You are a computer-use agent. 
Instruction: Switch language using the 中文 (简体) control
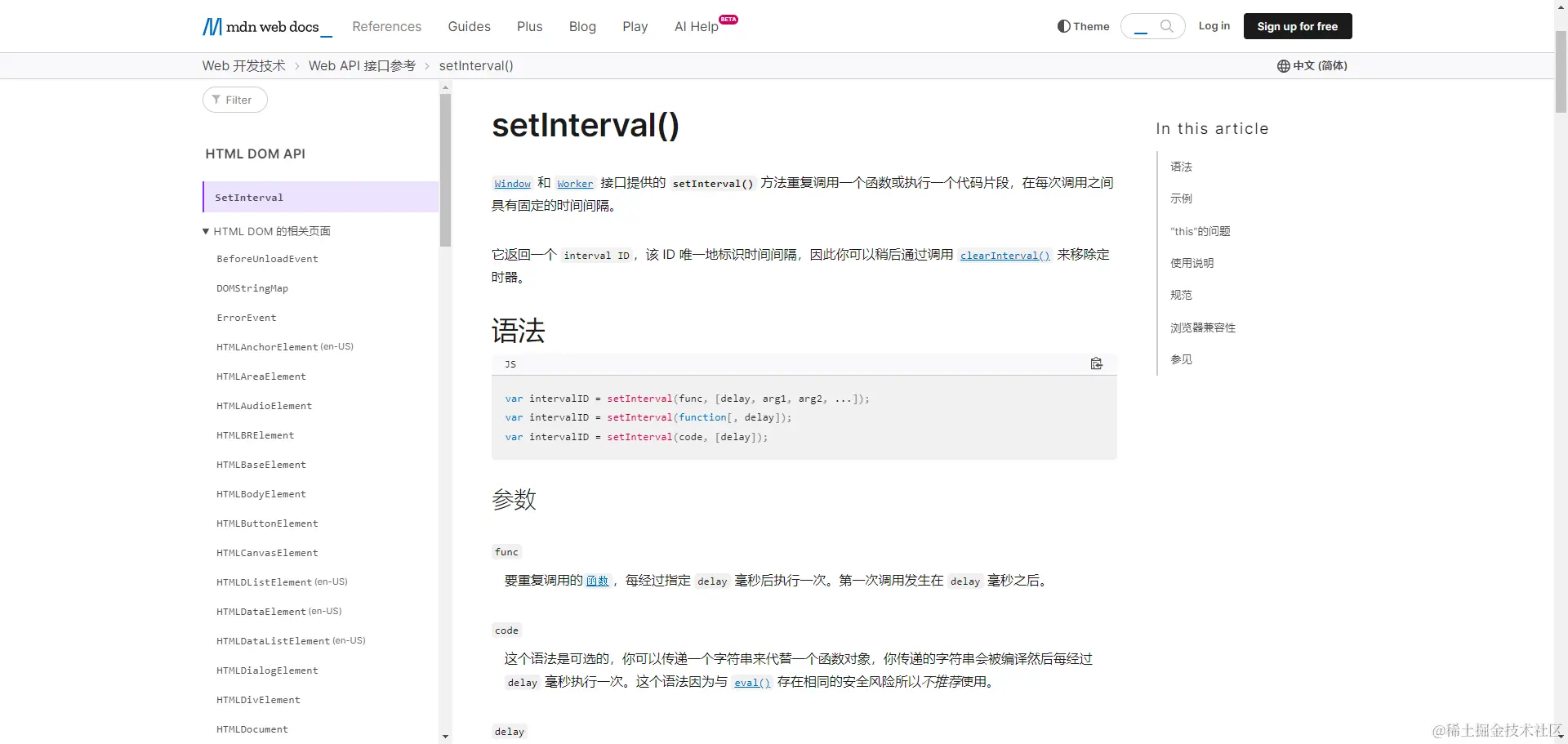click(x=1319, y=66)
